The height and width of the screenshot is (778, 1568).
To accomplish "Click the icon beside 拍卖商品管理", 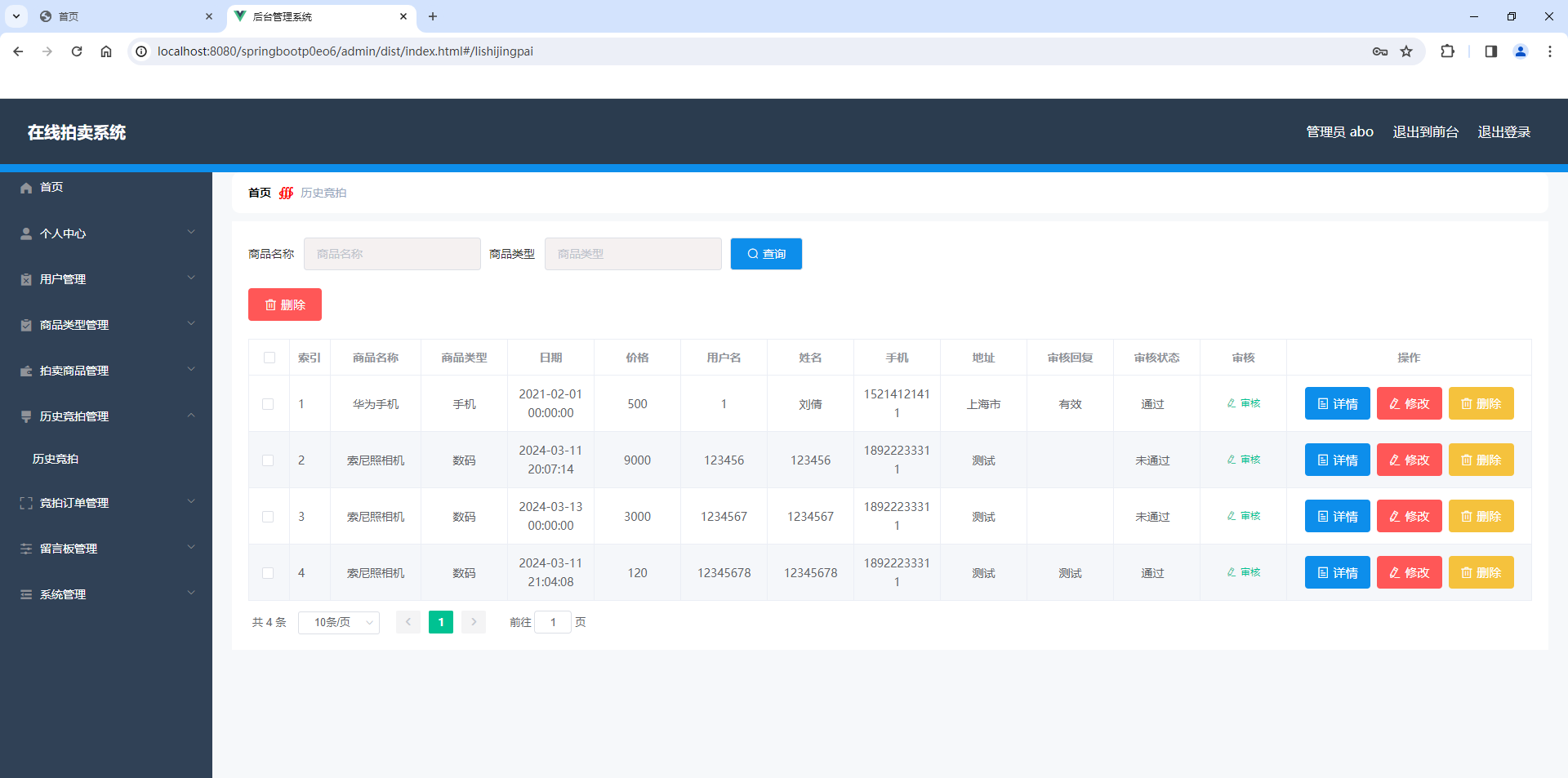I will 26,371.
